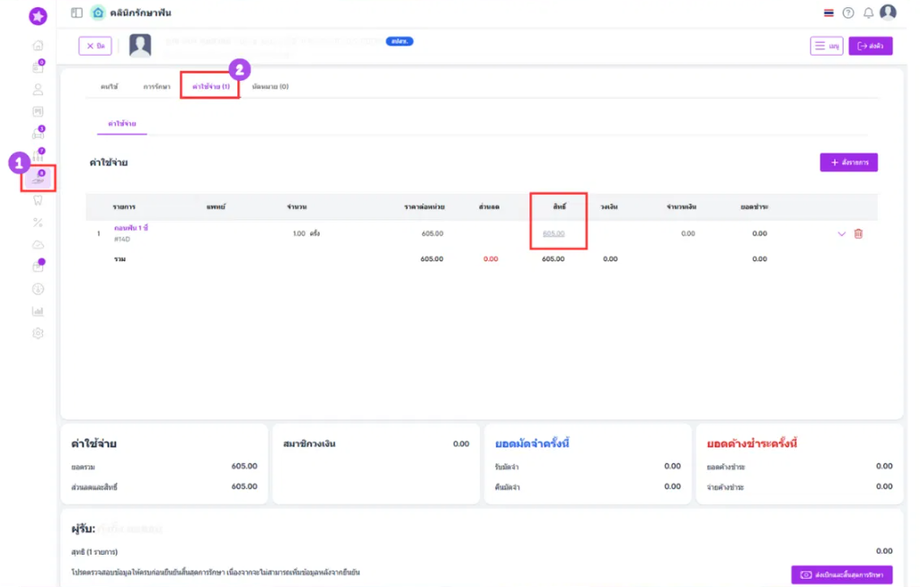Open settings gear in left sidebar

coord(38,334)
